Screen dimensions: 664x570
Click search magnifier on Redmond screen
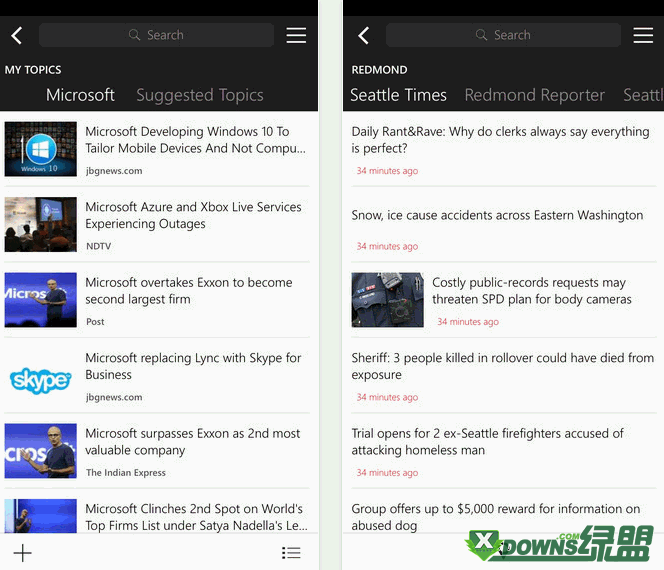481,35
